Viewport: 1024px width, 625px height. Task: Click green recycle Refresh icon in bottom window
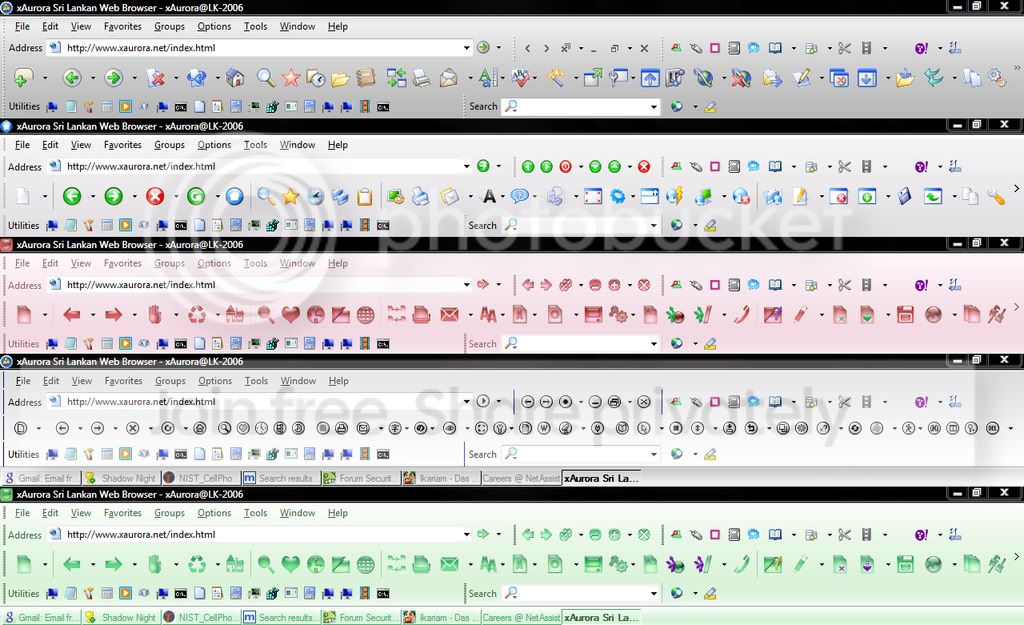point(197,564)
